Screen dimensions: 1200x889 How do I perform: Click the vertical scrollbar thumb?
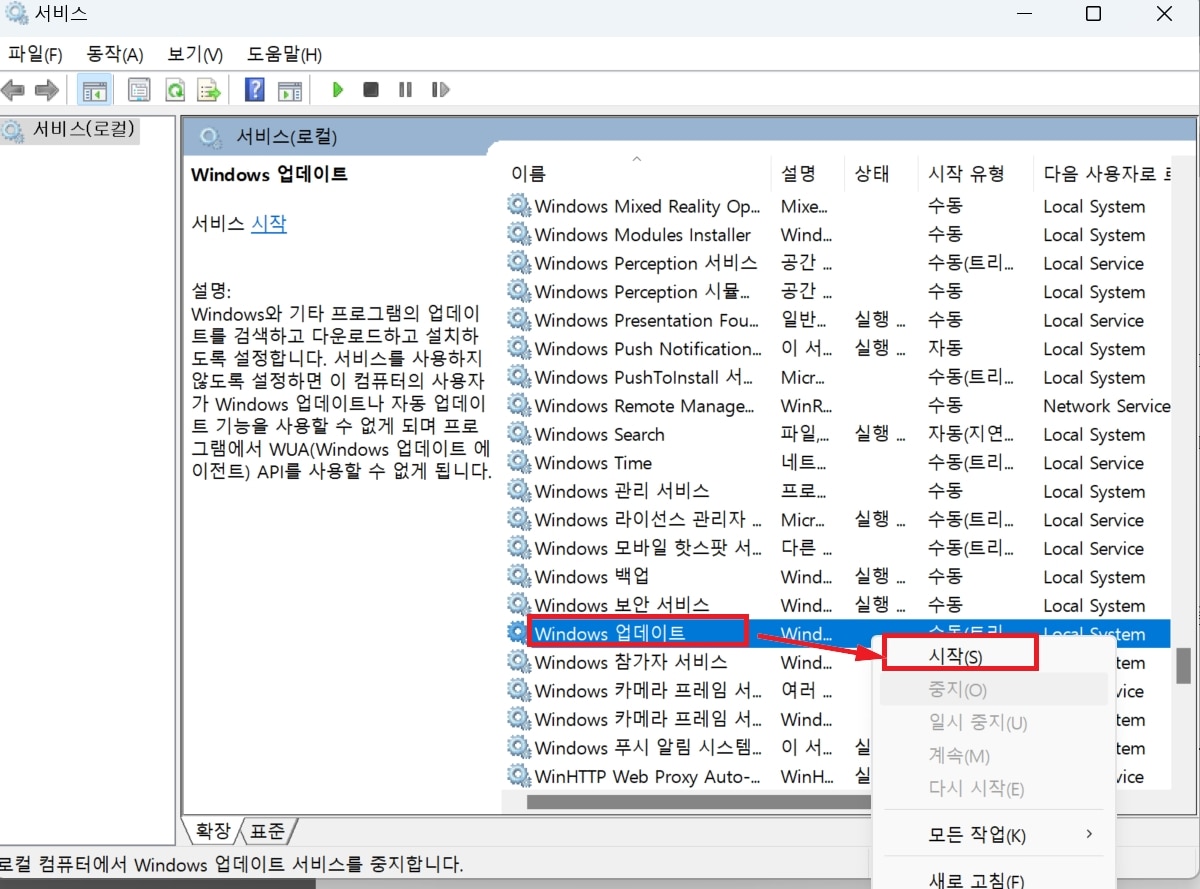1183,666
